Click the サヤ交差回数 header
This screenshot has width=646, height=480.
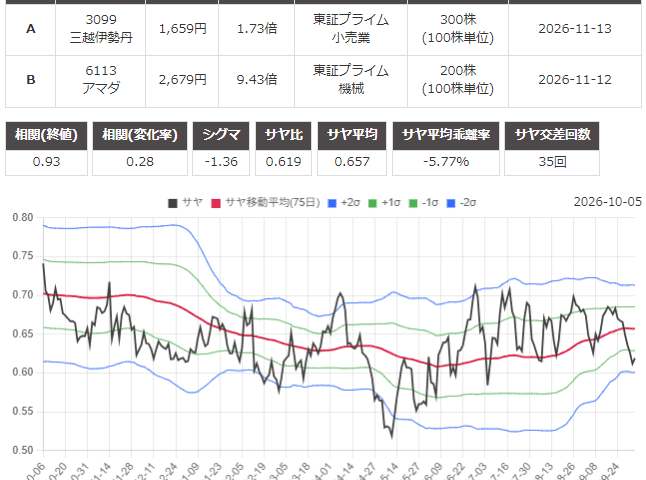[552, 135]
